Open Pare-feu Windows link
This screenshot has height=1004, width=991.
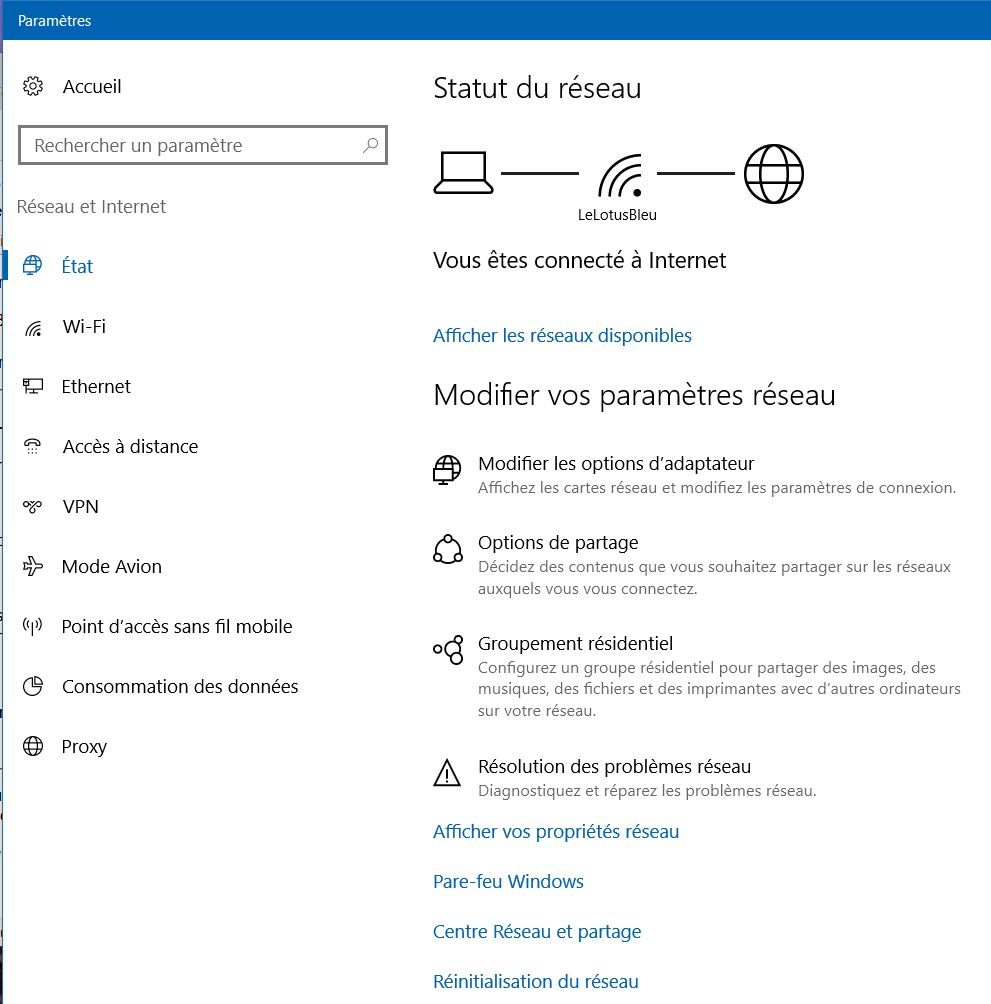[x=508, y=882]
